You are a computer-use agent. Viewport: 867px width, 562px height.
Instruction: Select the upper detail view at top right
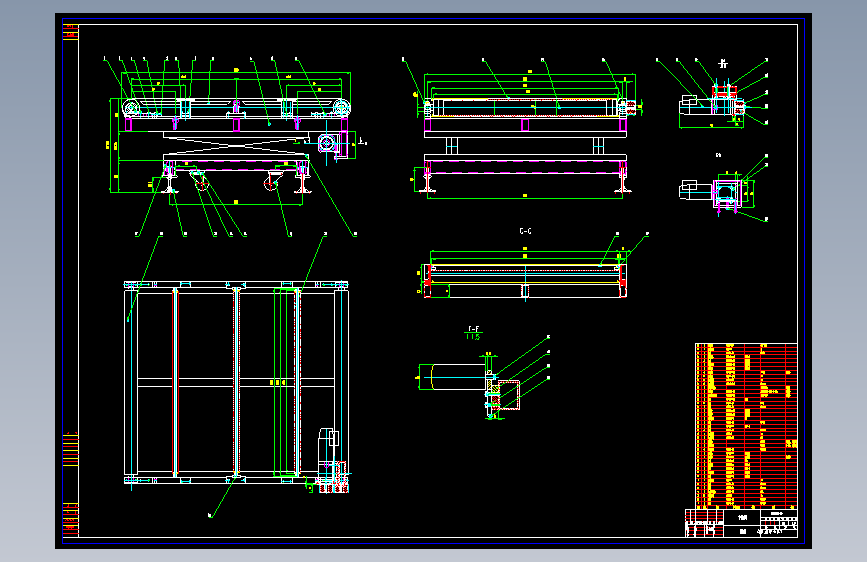(x=713, y=103)
